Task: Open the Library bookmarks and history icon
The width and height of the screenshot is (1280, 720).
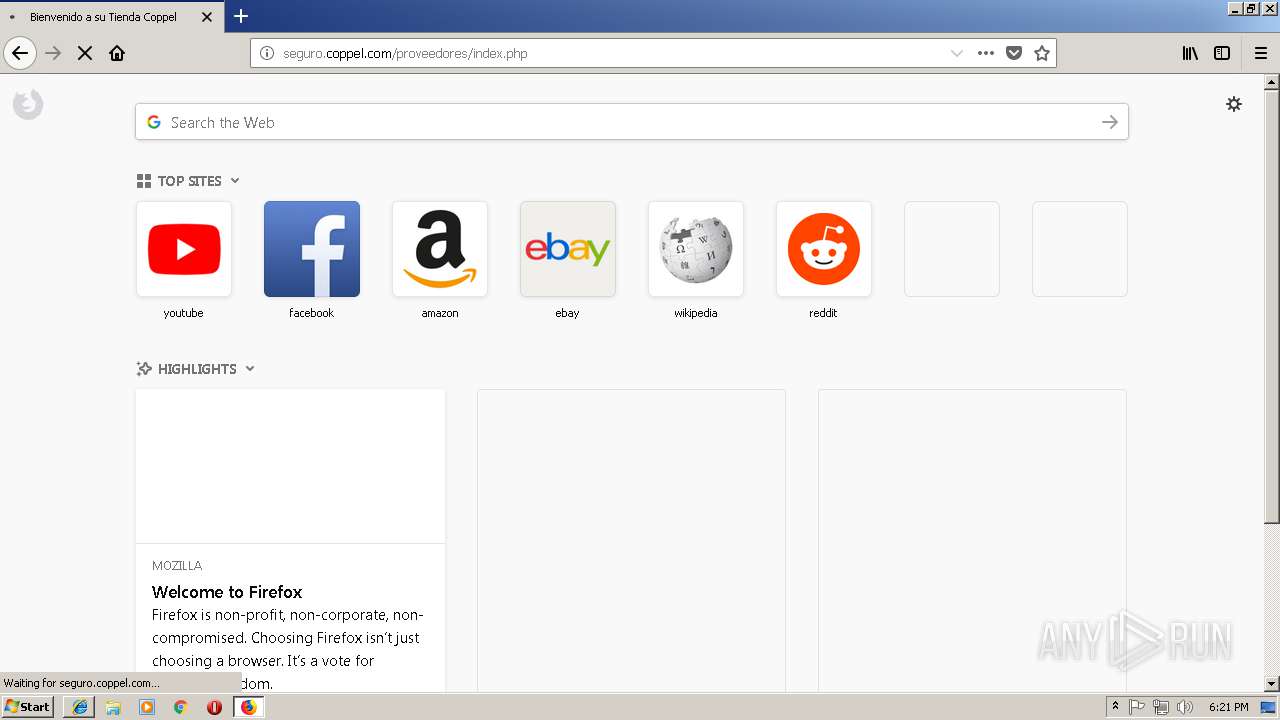Action: 1190,53
